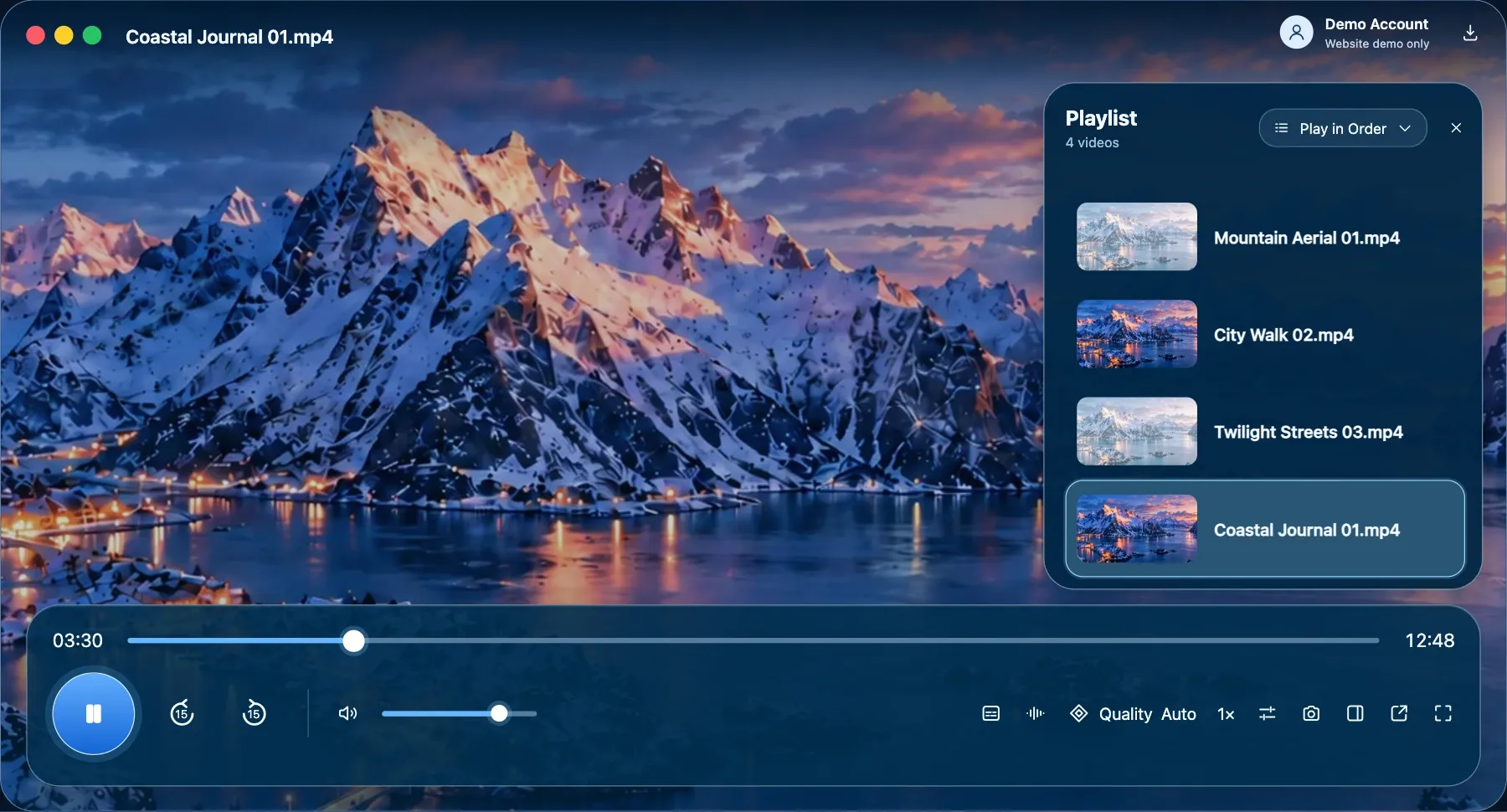
Task: Click the Coastal Journal 01.mp4 window title
Action: click(229, 37)
